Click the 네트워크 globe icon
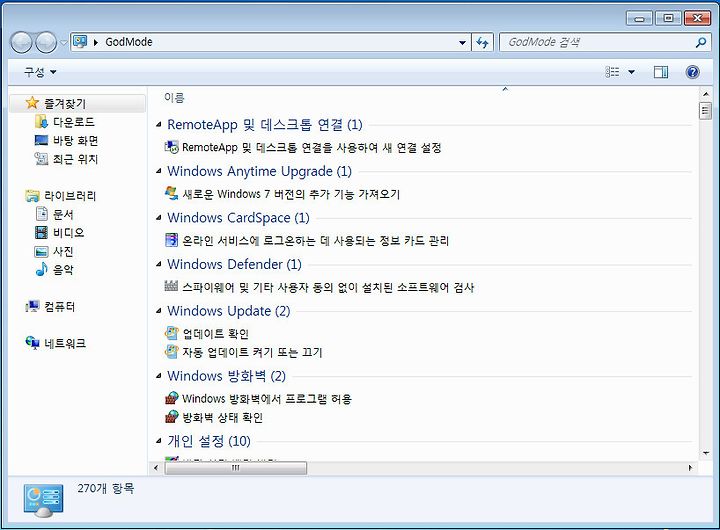Screen dimensions: 720x530 coord(33,343)
